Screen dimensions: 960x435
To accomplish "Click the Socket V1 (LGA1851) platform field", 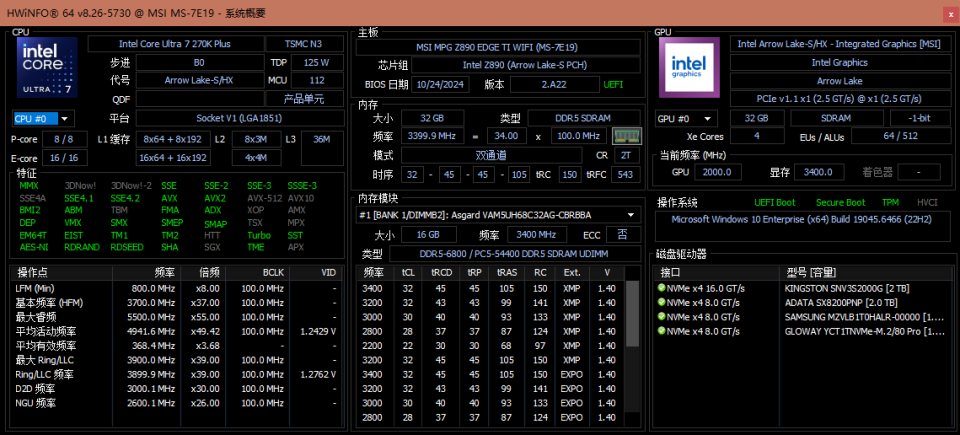I will pyautogui.click(x=239, y=118).
